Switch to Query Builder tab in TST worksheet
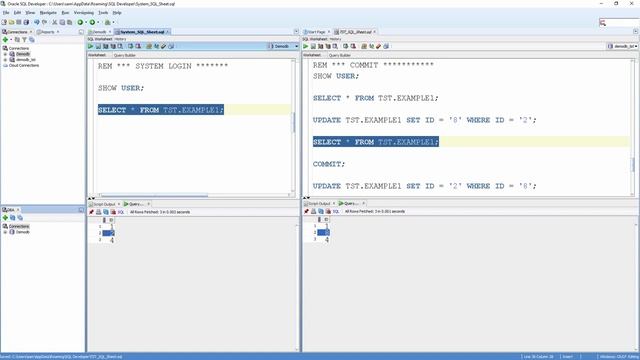The image size is (640, 360). click(340, 55)
